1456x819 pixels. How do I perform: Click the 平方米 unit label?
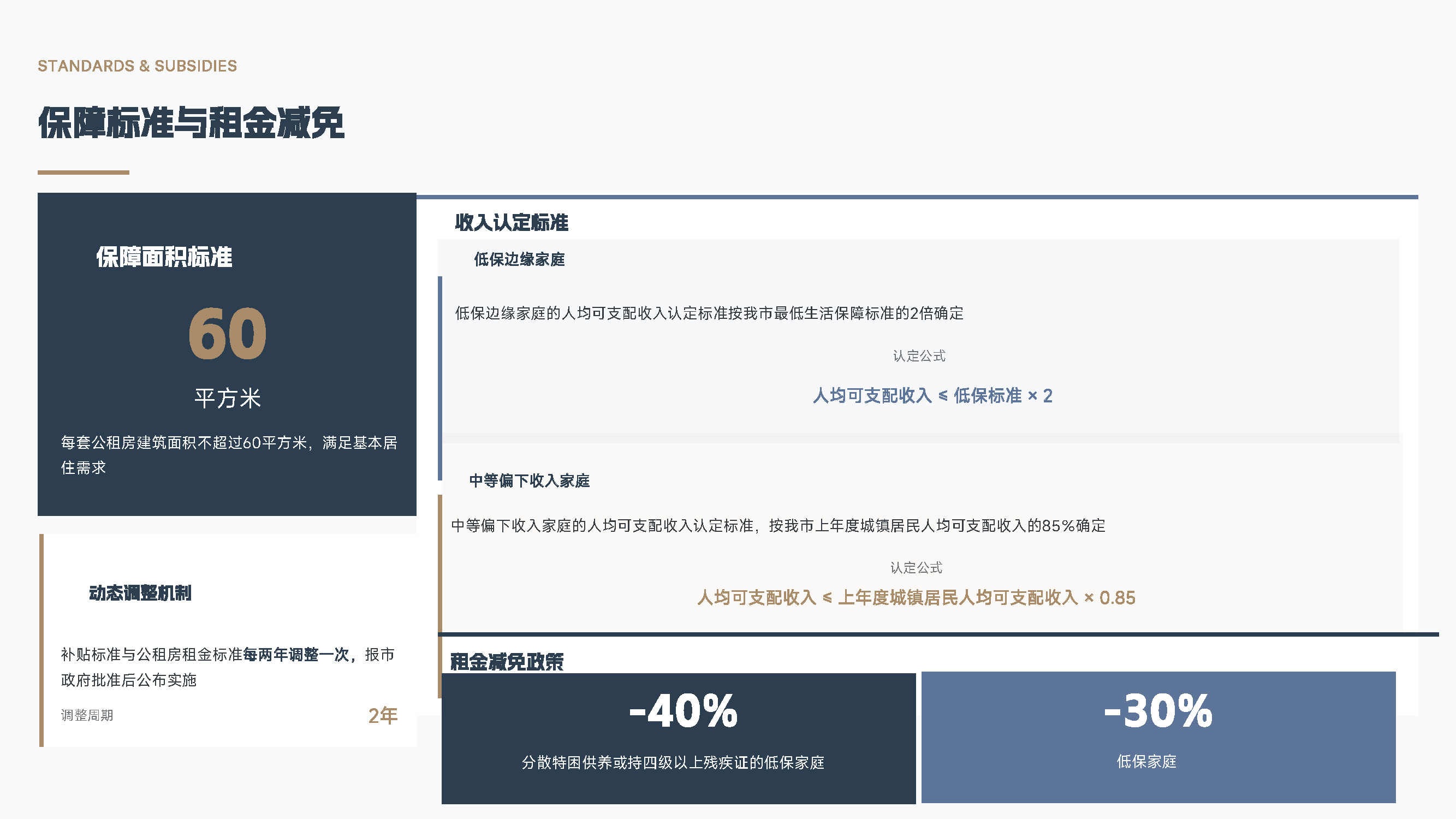pos(227,398)
